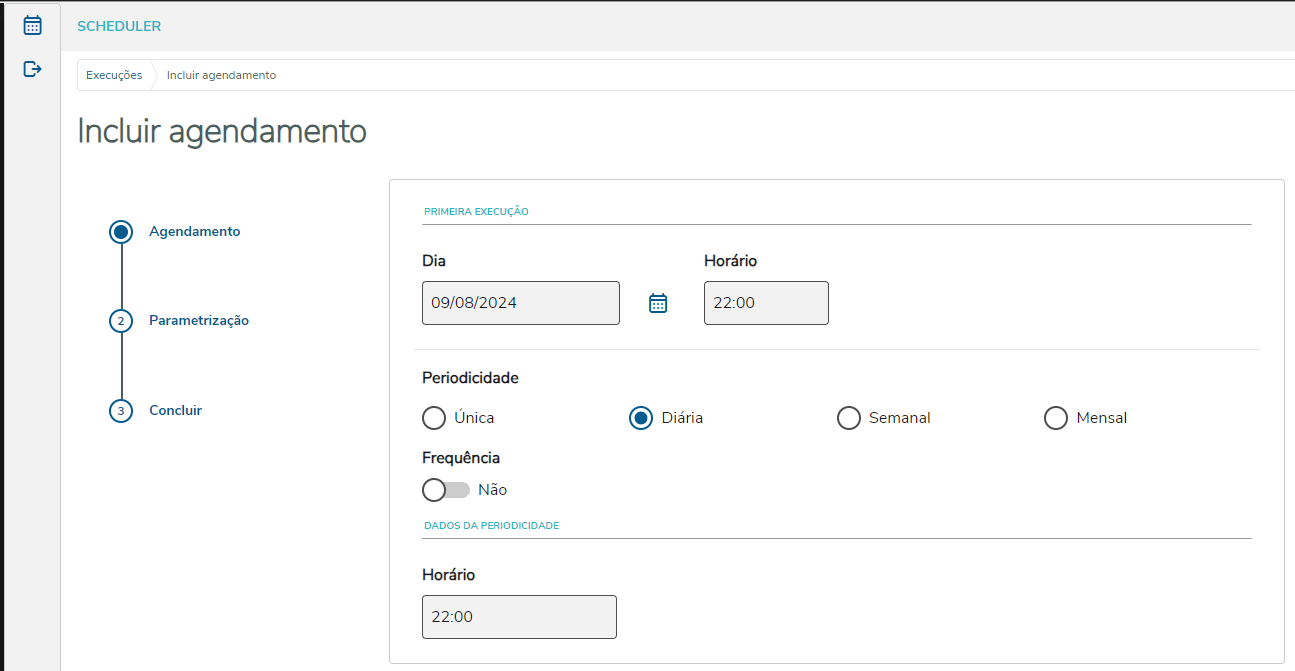The height and width of the screenshot is (671, 1295).
Task: Click the SCHEDULER header title
Action: click(119, 26)
